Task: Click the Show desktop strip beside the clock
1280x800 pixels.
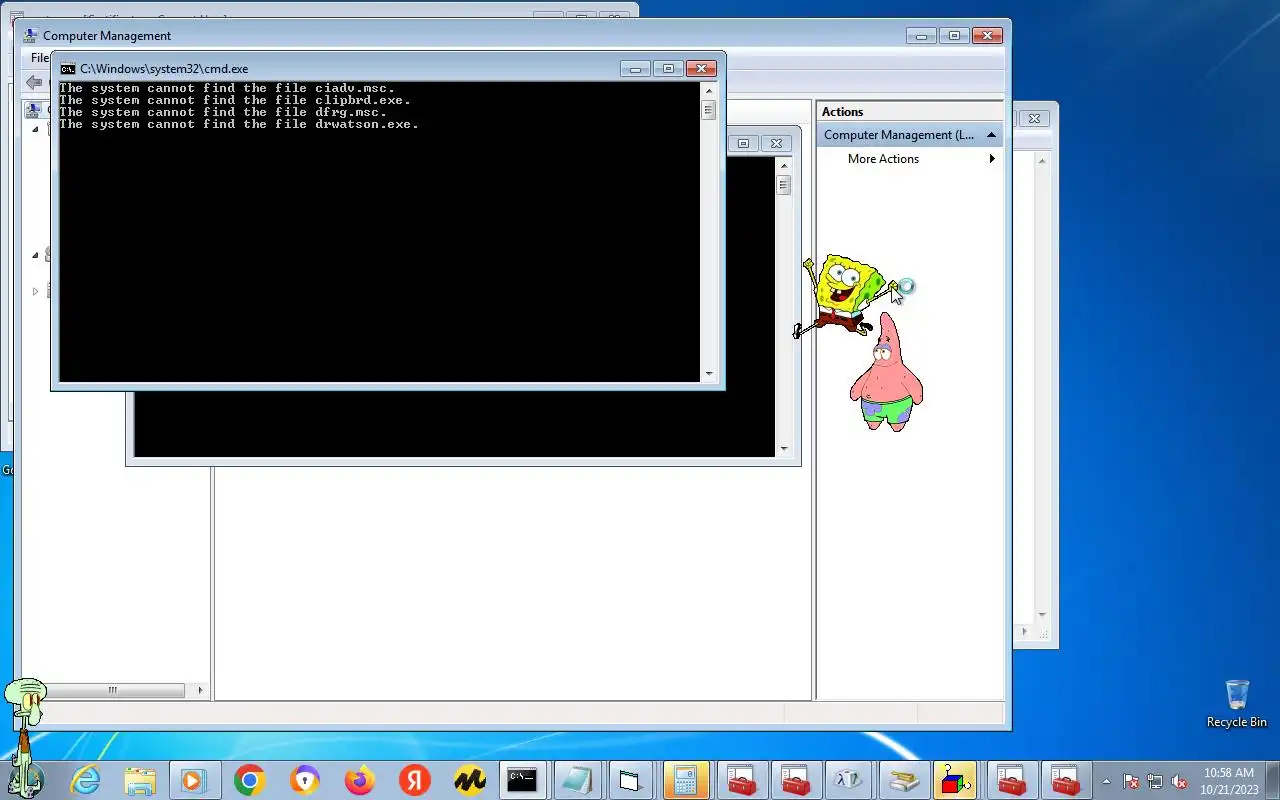Action: tap(1272, 781)
